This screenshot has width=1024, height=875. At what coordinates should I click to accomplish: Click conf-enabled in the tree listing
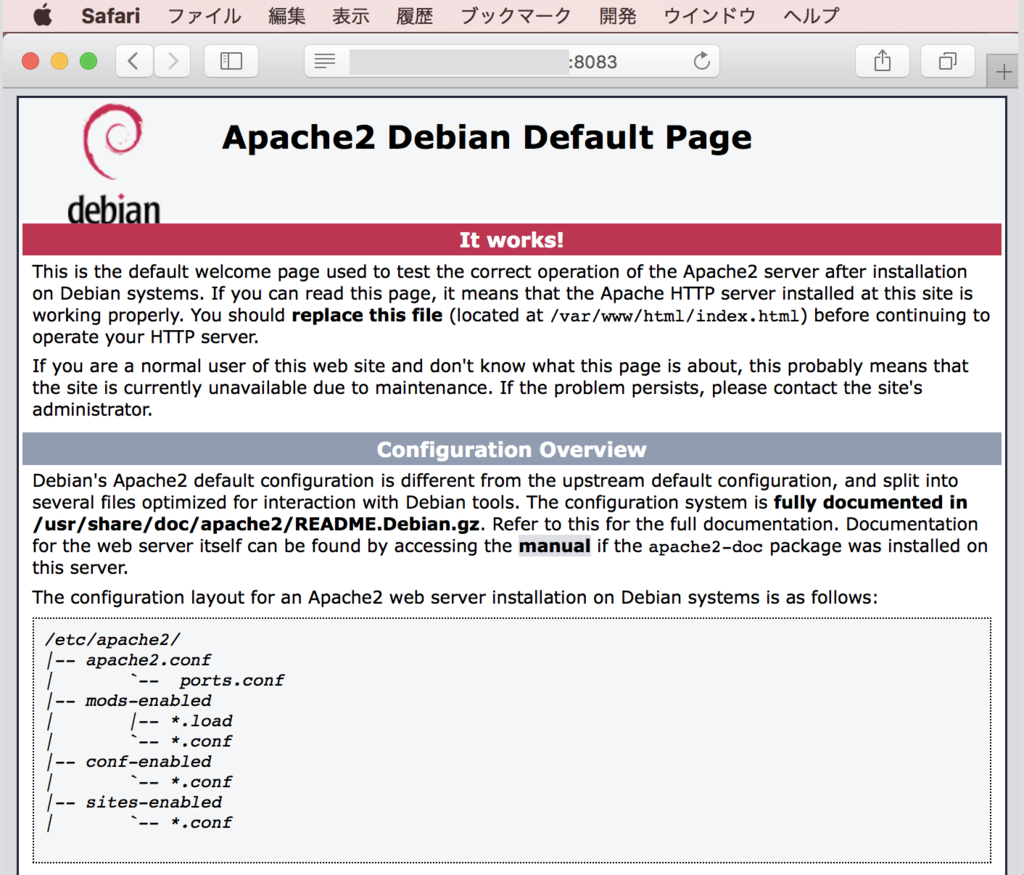[148, 761]
